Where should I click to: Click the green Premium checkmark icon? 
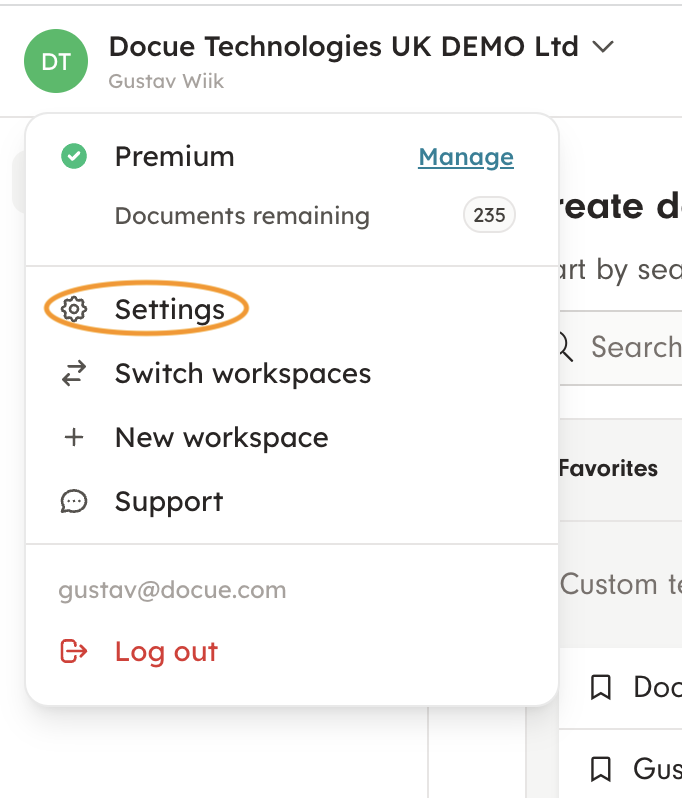[74, 157]
